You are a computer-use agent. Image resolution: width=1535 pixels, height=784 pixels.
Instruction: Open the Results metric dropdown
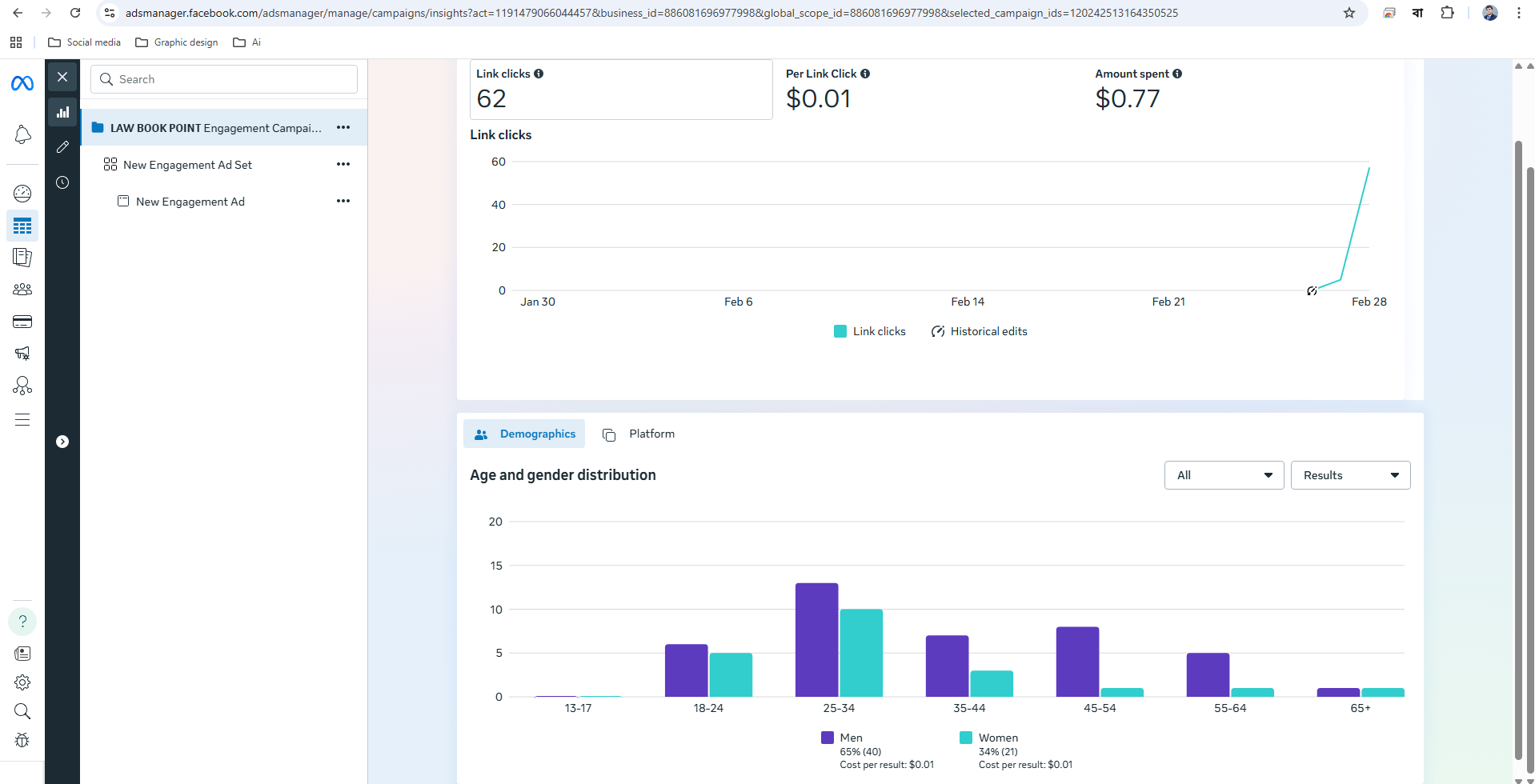tap(1350, 475)
